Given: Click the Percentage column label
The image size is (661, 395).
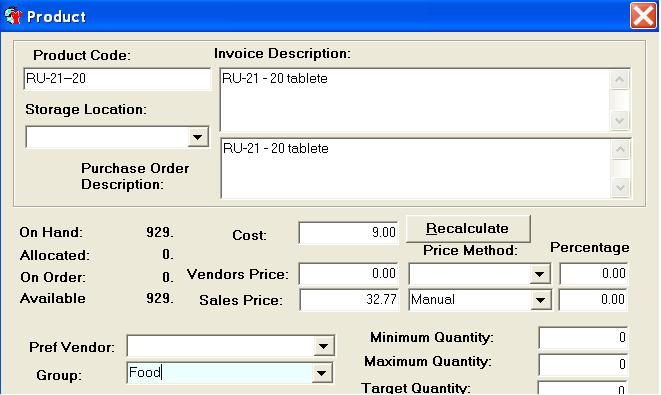Looking at the screenshot, I should click(x=589, y=247).
